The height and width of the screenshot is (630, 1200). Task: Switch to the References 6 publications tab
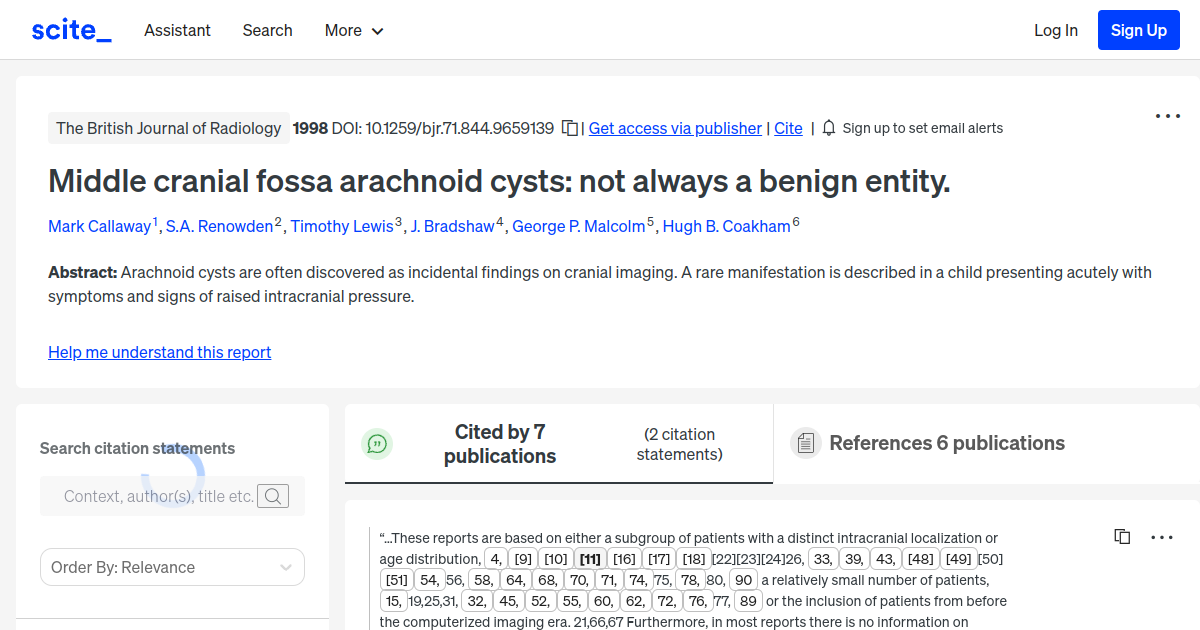click(946, 443)
